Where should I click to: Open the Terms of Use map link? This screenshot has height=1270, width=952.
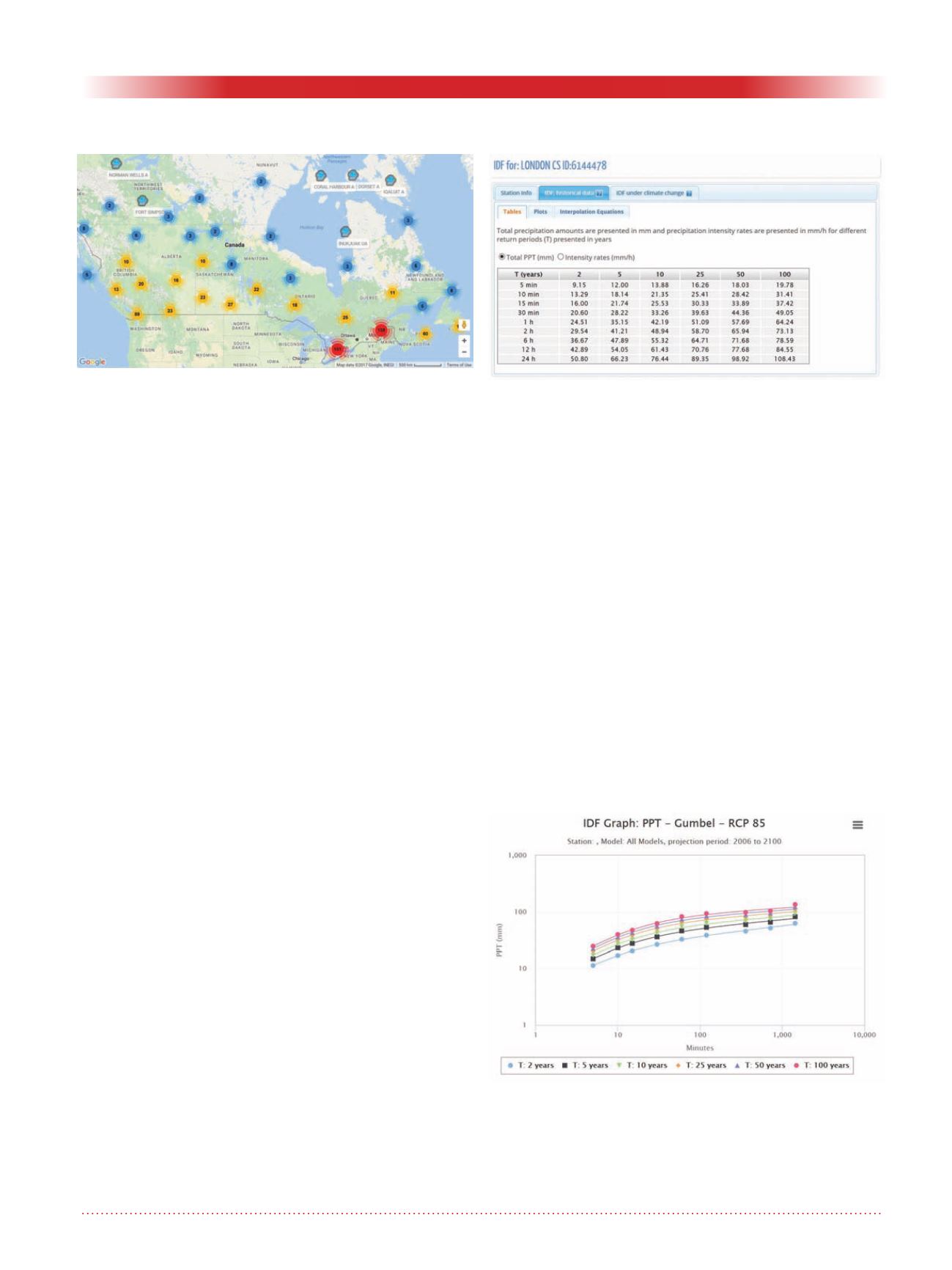459,364
